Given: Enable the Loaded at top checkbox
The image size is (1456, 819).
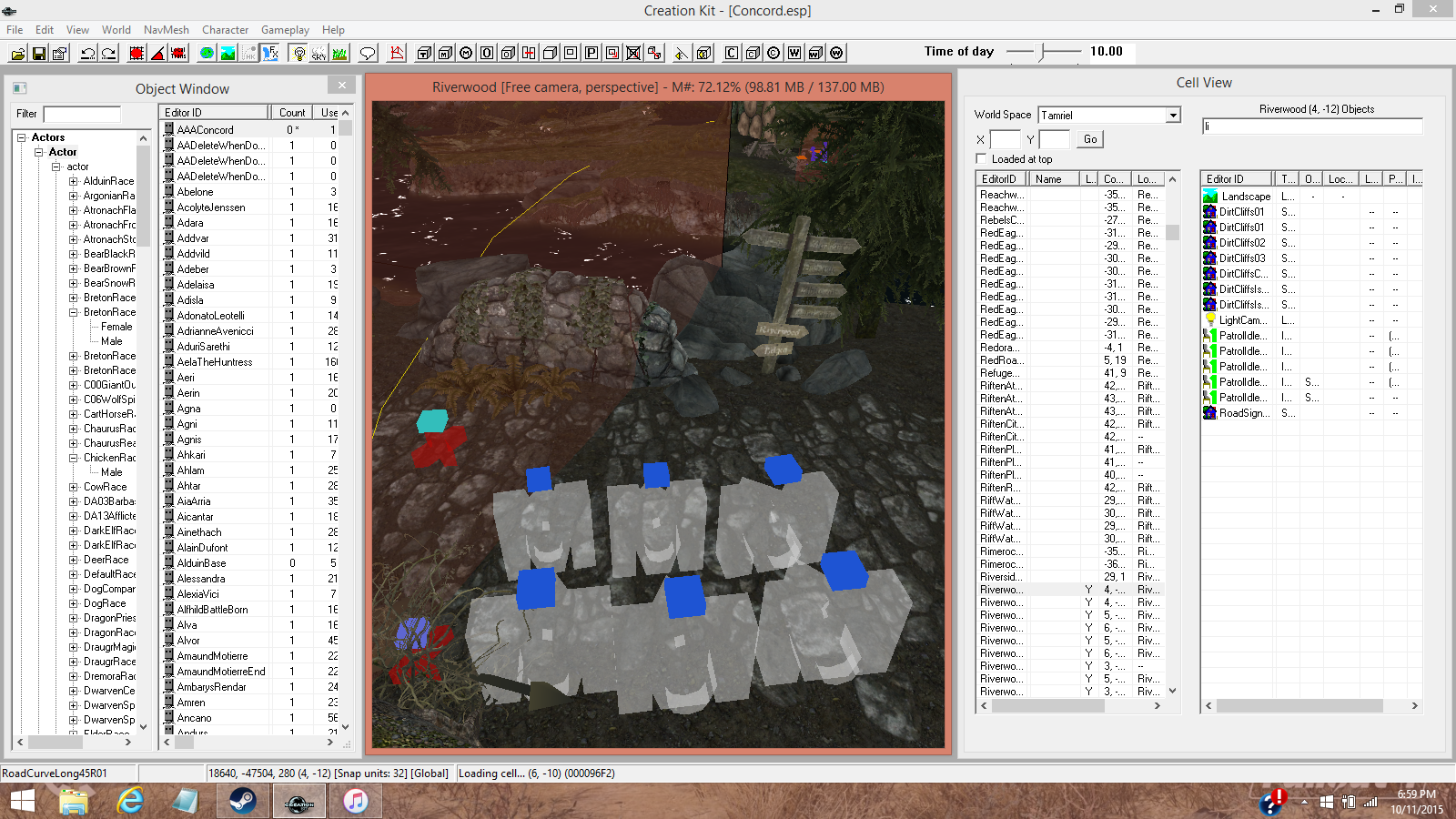Looking at the screenshot, I should pyautogui.click(x=981, y=159).
